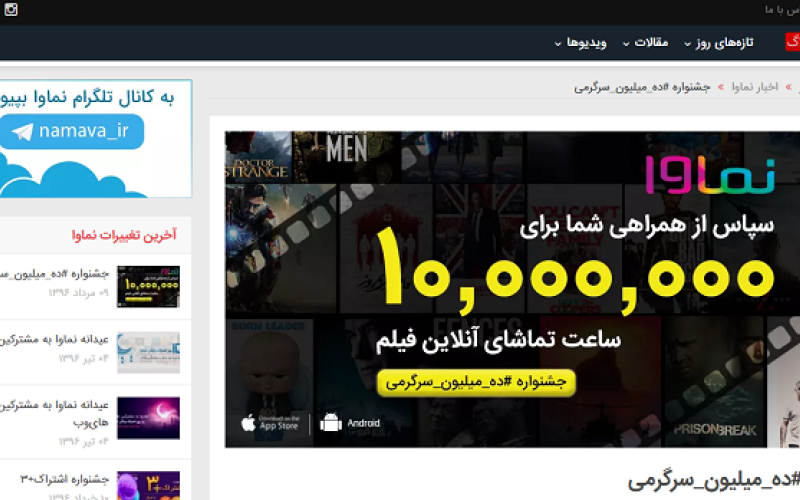The image size is (800, 500).
Task: Open the ویدیوها menu item
Action: 587,43
